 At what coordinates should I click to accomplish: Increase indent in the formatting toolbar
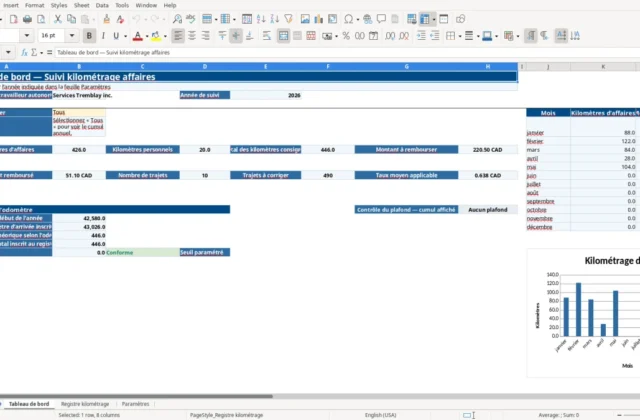click(421, 36)
